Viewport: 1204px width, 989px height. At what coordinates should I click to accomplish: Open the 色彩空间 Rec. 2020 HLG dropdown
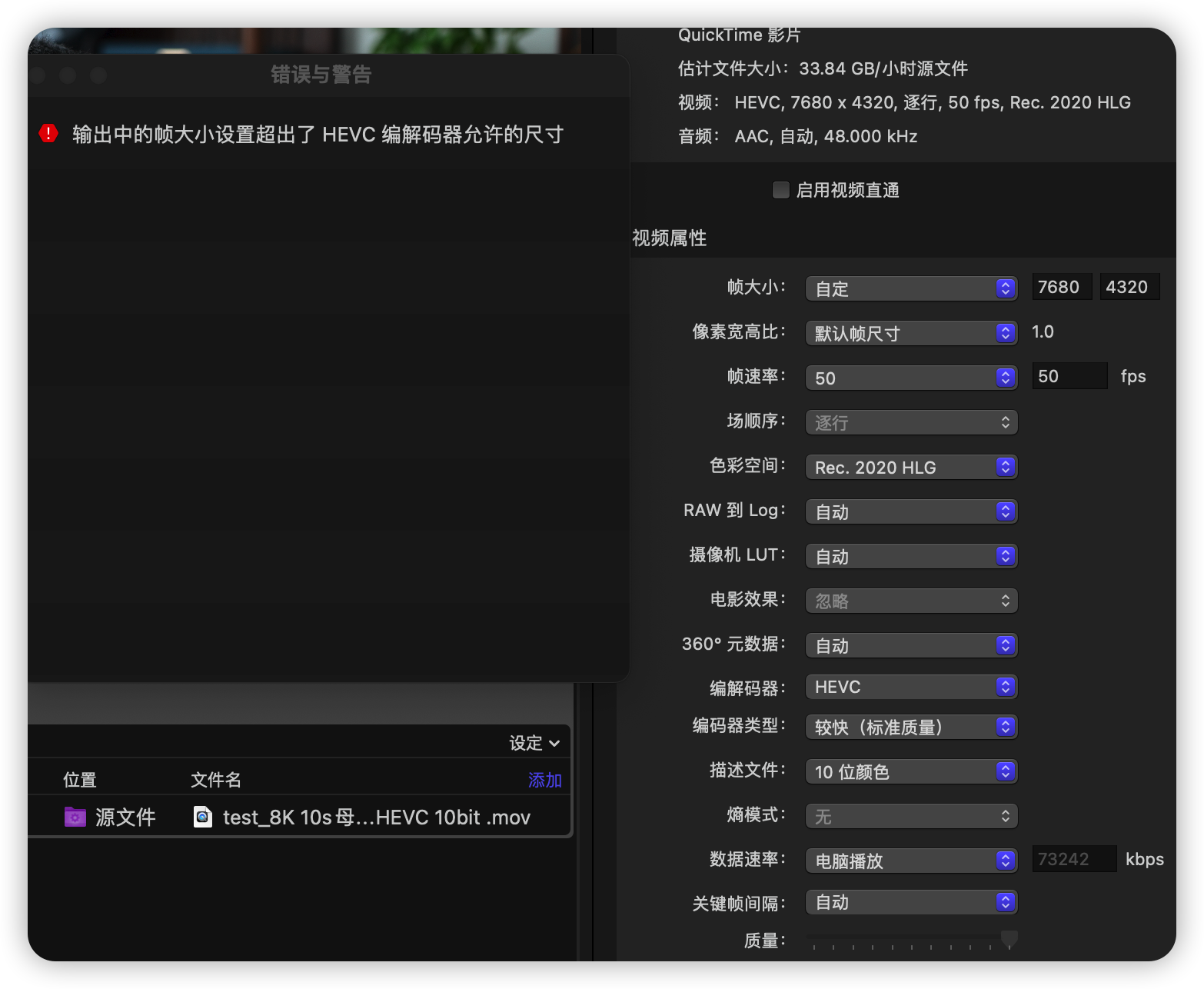[911, 467]
